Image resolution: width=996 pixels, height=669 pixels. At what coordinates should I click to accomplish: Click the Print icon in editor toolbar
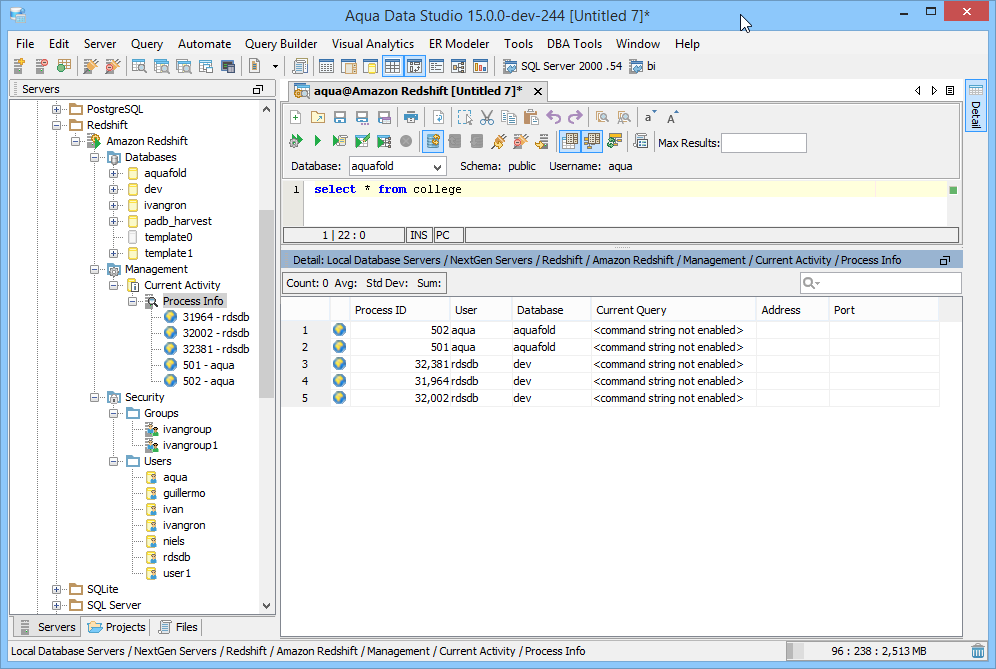(411, 117)
